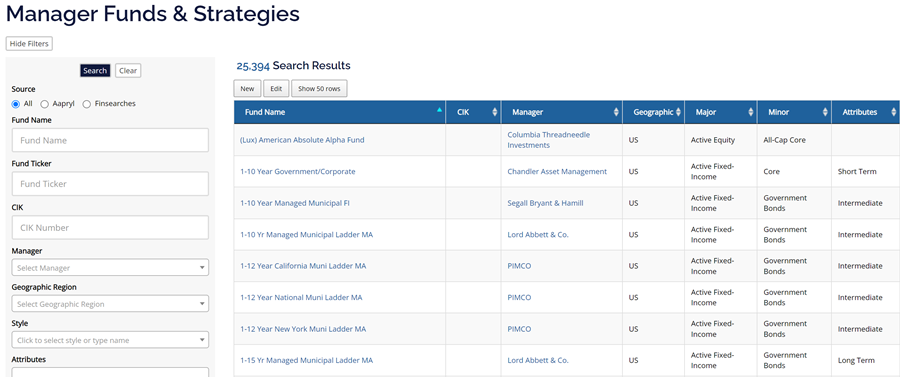
Task: Sort table by Fund Name column
Action: click(340, 112)
